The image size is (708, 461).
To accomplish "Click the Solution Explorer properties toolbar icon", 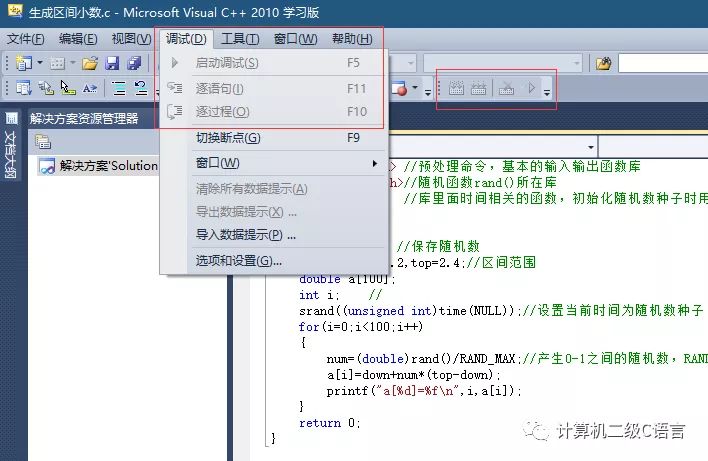I will (43, 142).
